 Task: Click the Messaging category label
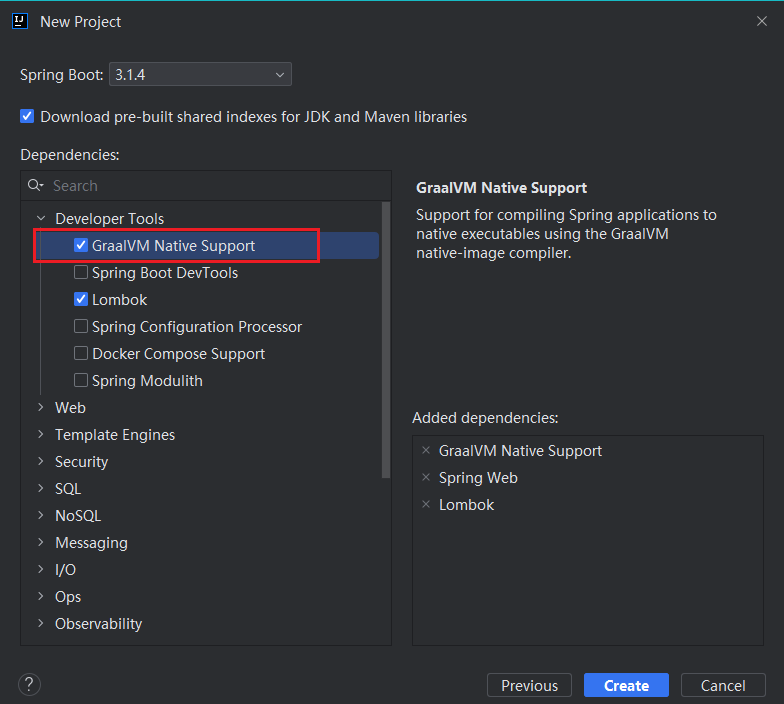coord(92,542)
